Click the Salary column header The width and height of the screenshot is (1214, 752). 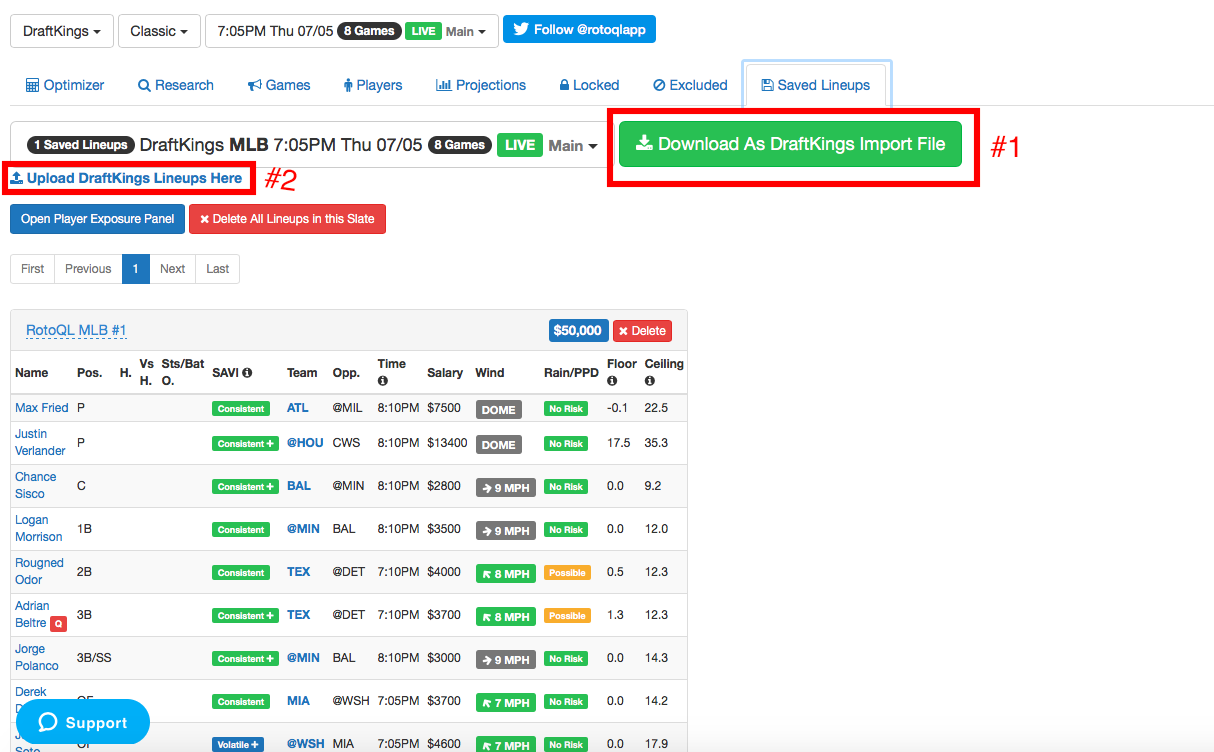point(445,373)
